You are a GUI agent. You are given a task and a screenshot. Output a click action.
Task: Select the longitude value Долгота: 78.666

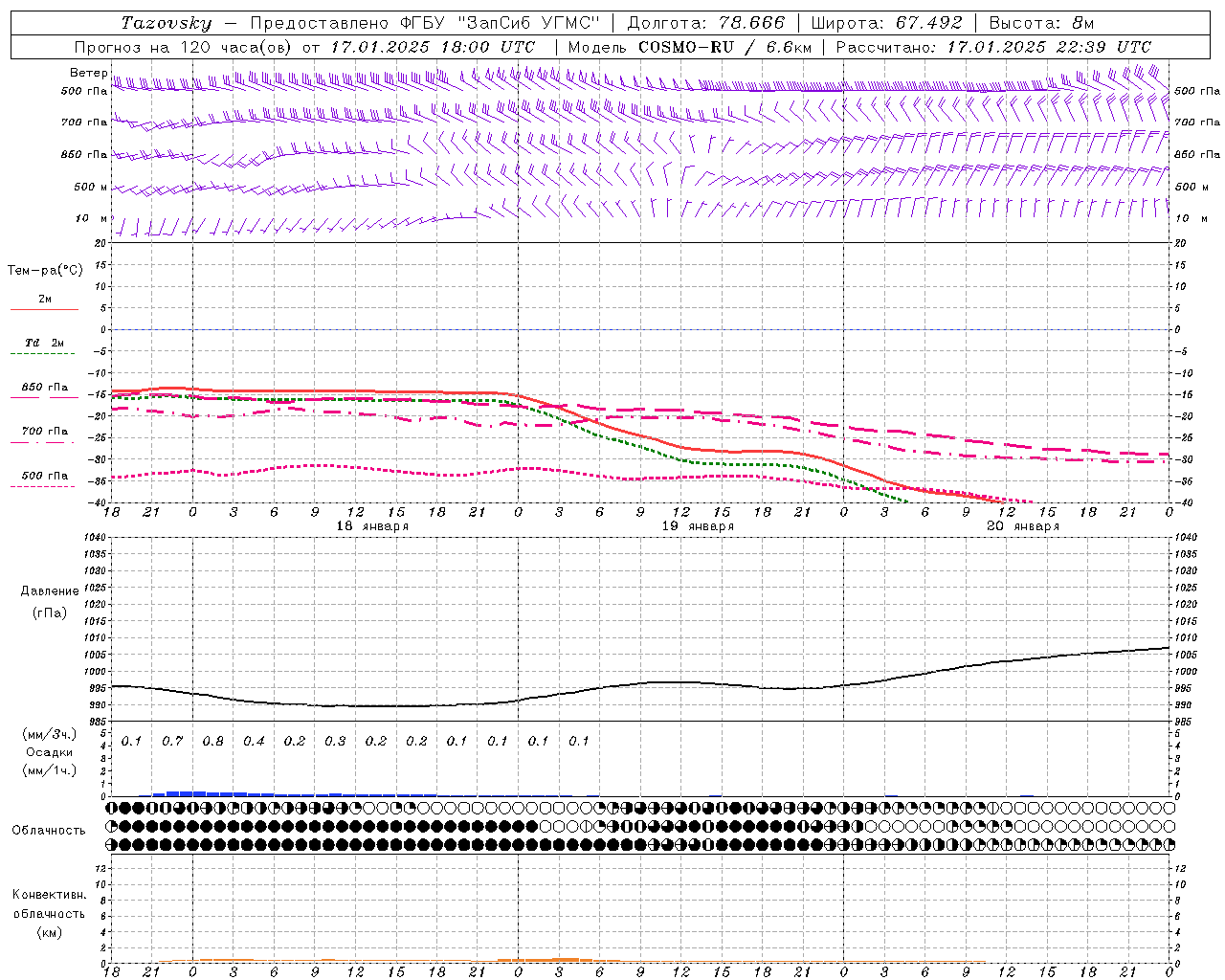pyautogui.click(x=705, y=23)
